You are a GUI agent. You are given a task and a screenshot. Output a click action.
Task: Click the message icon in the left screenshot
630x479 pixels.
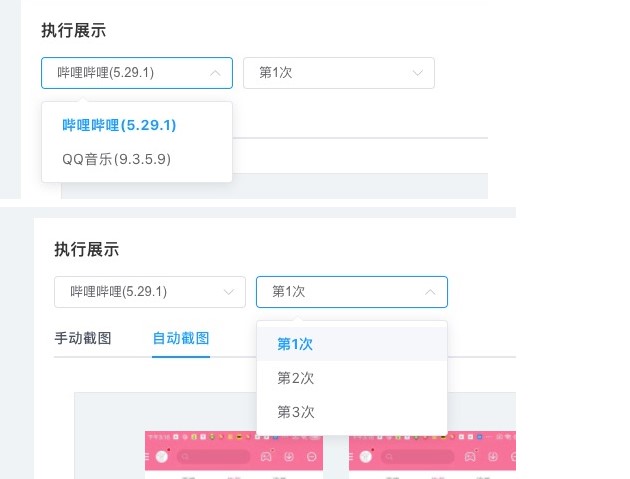click(x=312, y=457)
